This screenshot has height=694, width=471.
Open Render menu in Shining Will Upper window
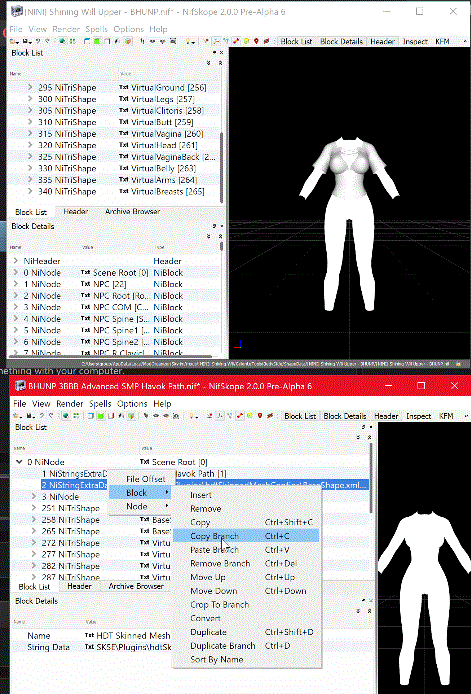(66, 29)
